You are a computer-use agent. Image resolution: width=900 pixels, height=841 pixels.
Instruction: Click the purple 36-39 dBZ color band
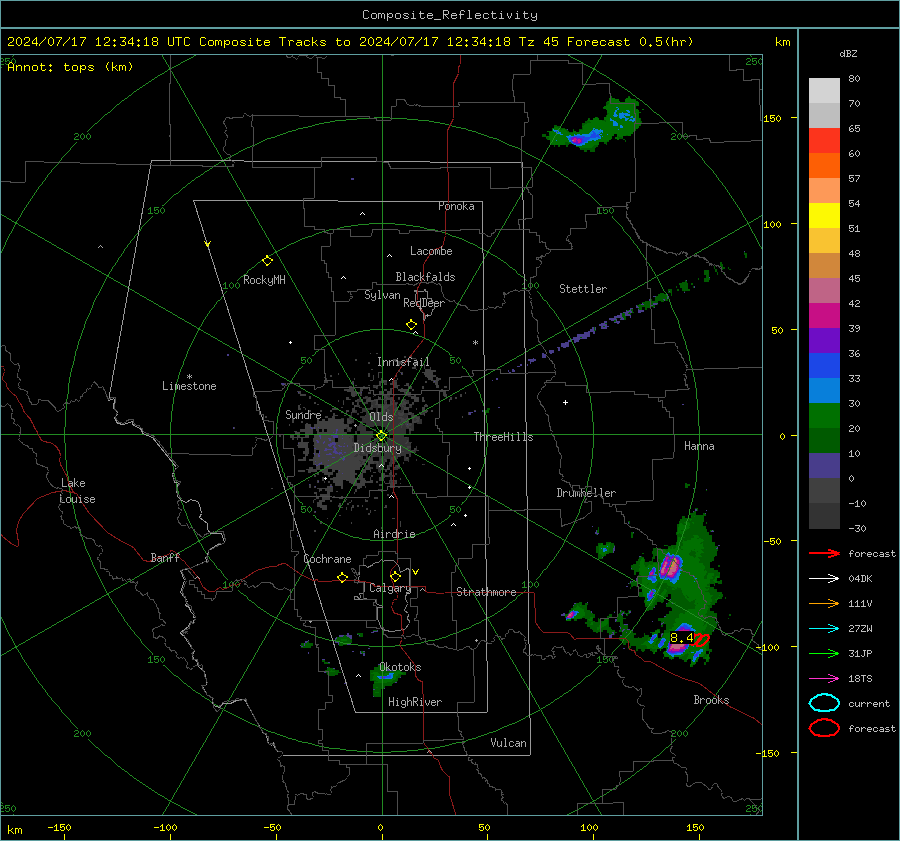pos(824,341)
